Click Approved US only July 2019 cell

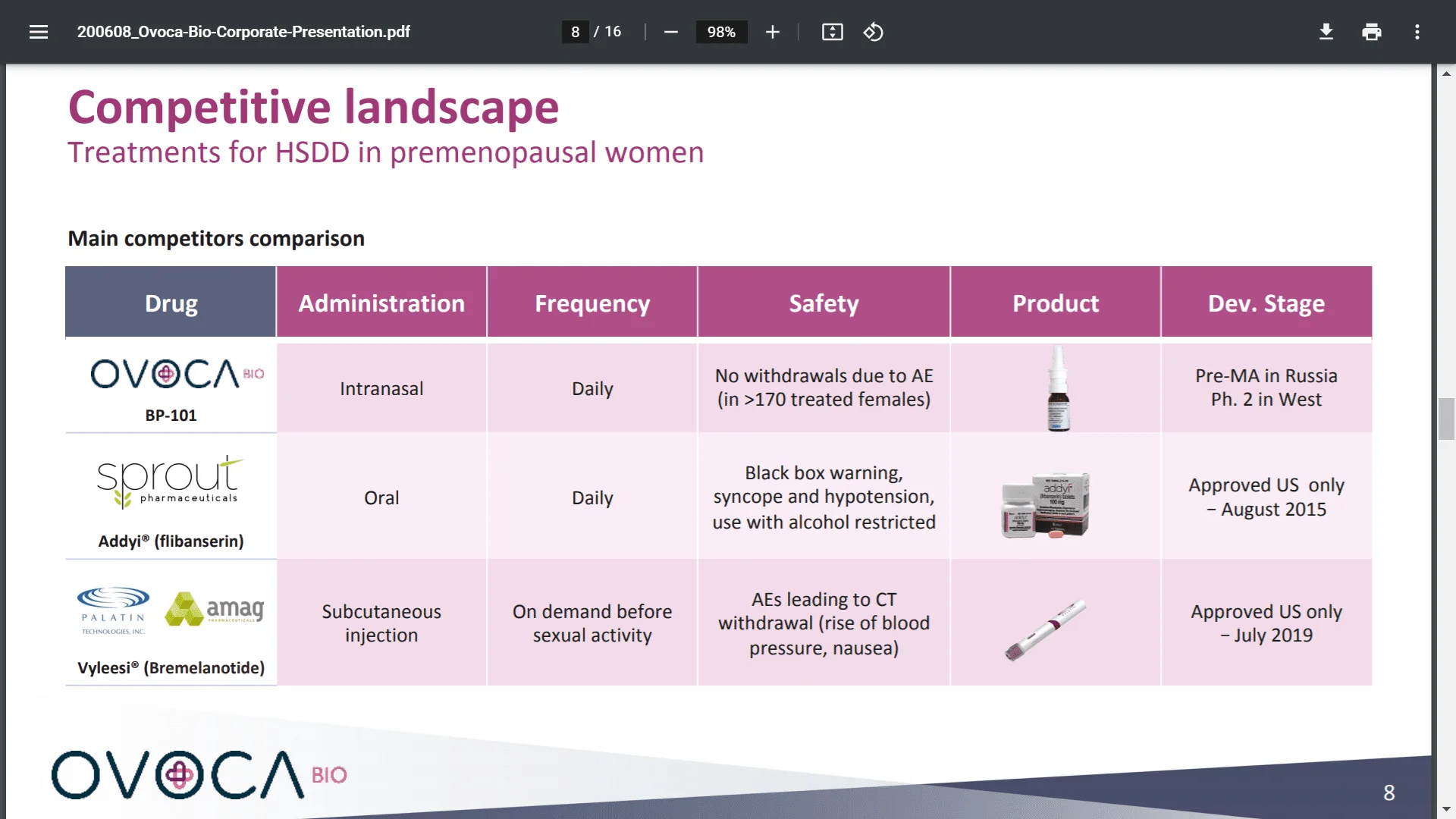pos(1266,623)
